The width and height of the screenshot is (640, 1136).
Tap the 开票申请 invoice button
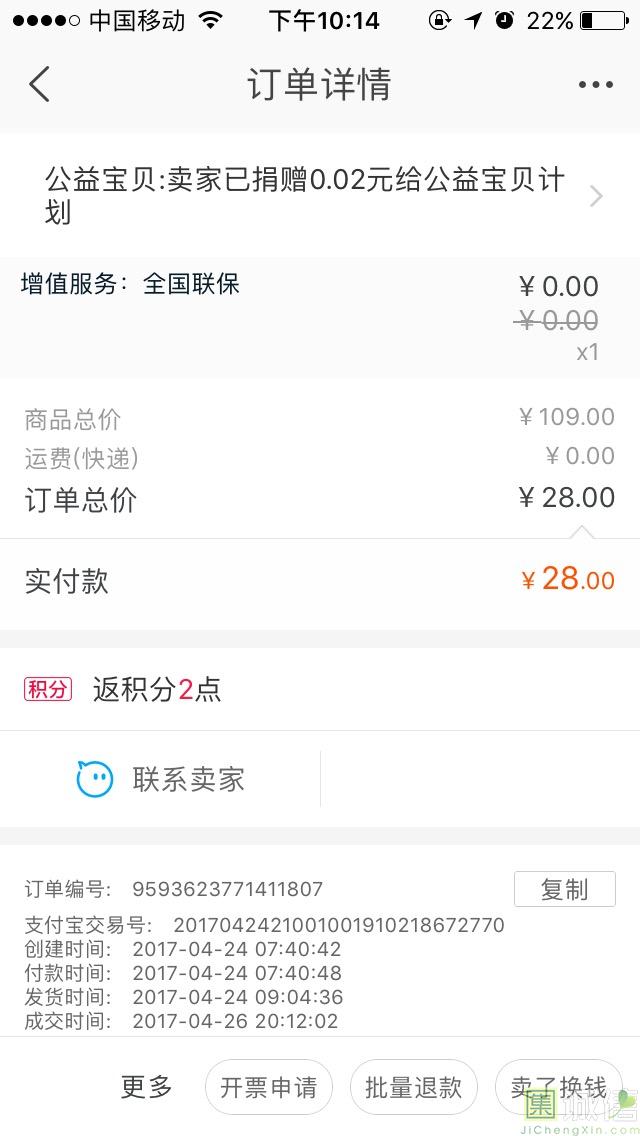click(268, 1087)
